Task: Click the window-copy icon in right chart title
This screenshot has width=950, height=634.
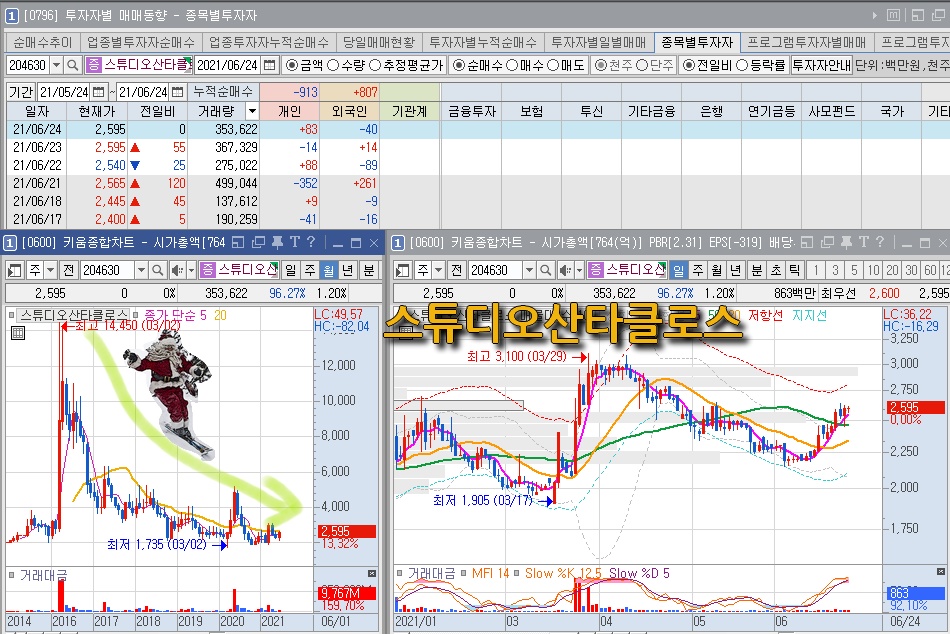Action: pyautogui.click(x=827, y=243)
